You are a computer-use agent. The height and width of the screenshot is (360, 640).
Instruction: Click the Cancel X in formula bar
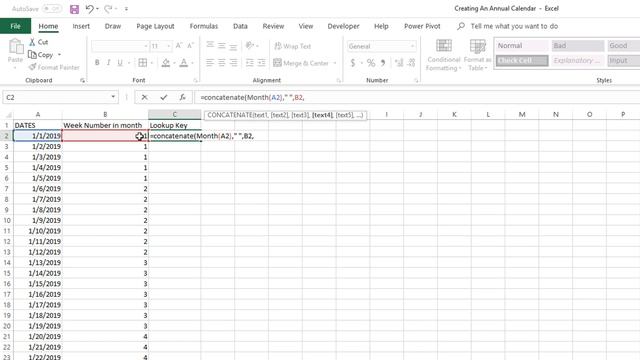point(144,97)
